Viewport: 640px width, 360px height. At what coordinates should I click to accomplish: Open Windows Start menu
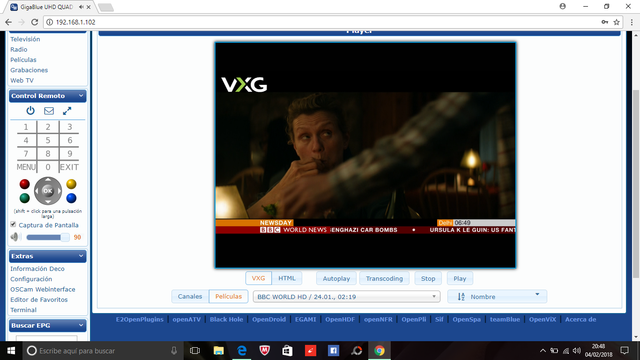coord(11,351)
